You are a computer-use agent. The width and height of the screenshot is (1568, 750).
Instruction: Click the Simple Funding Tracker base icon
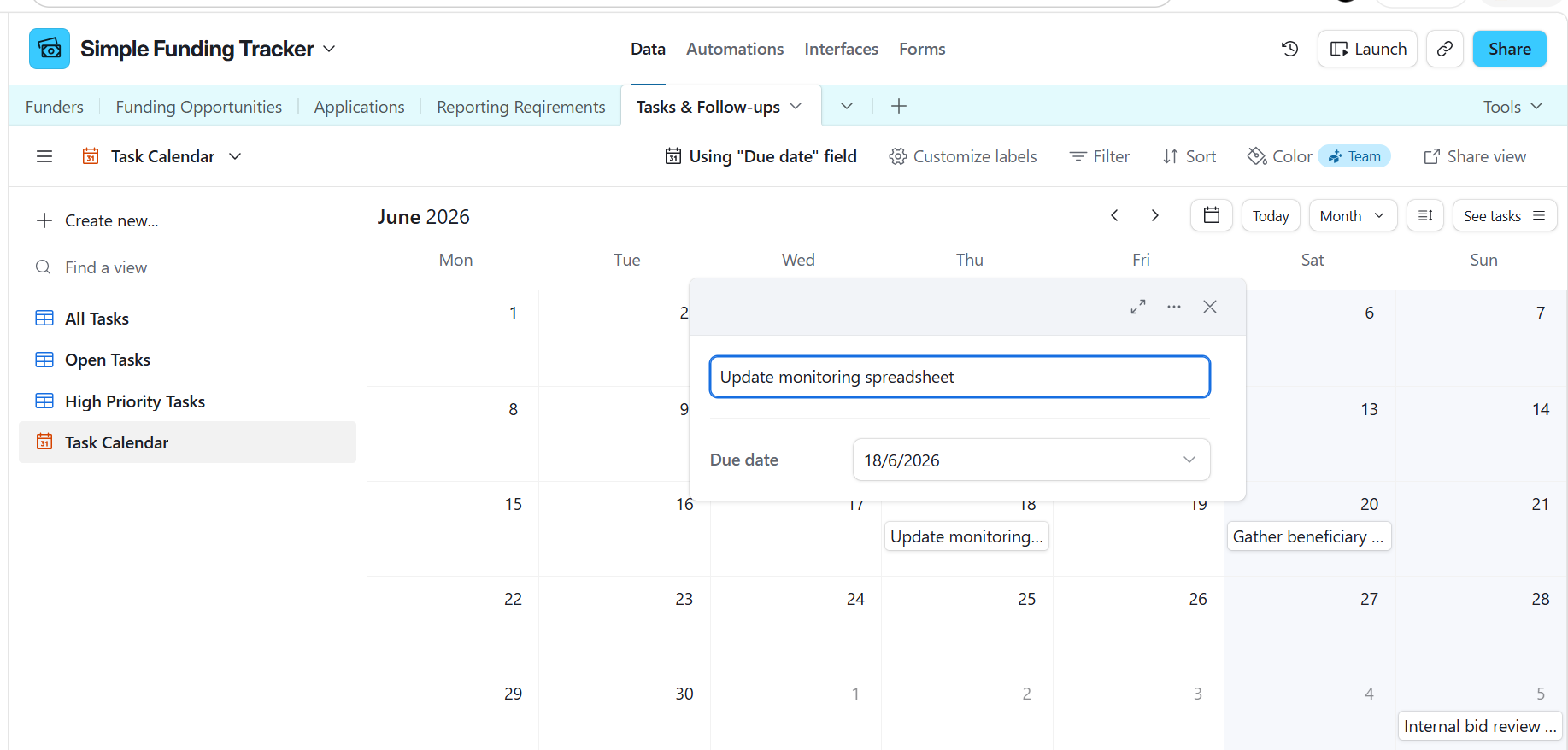[50, 49]
